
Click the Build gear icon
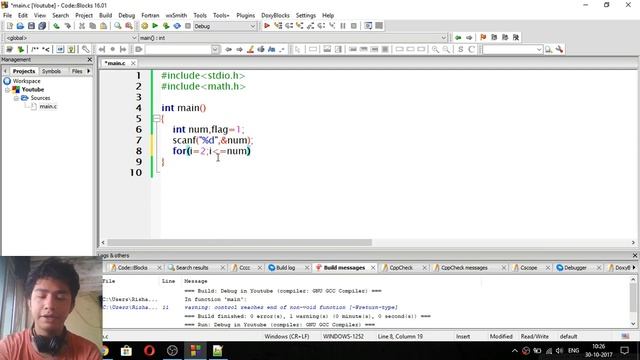(144, 26)
